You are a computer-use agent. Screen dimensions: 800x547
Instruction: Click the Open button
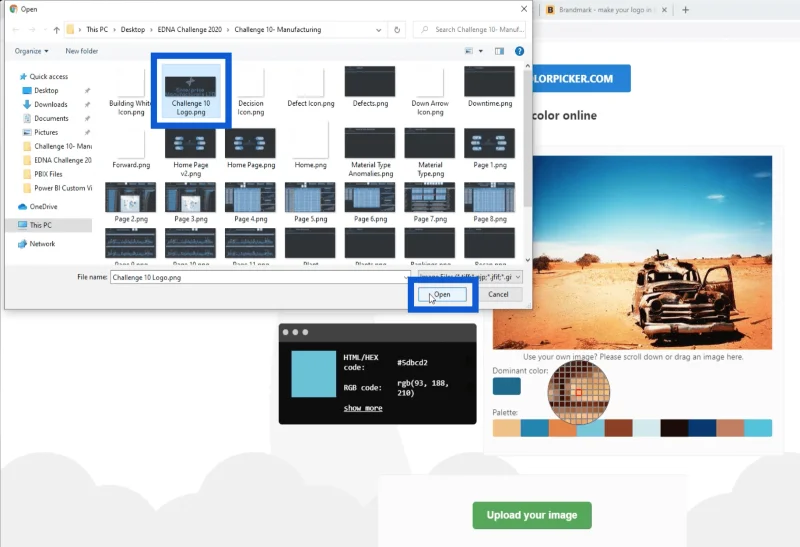coord(442,294)
